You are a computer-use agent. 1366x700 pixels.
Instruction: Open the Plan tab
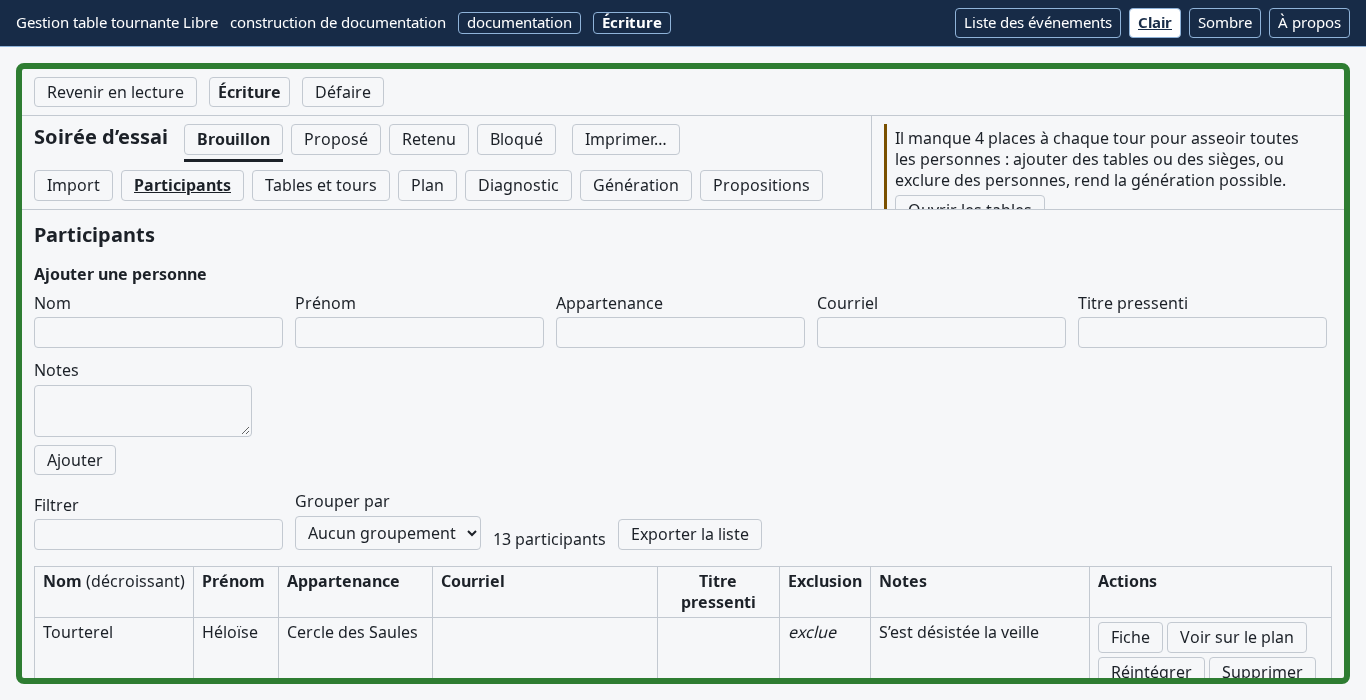tap(427, 186)
